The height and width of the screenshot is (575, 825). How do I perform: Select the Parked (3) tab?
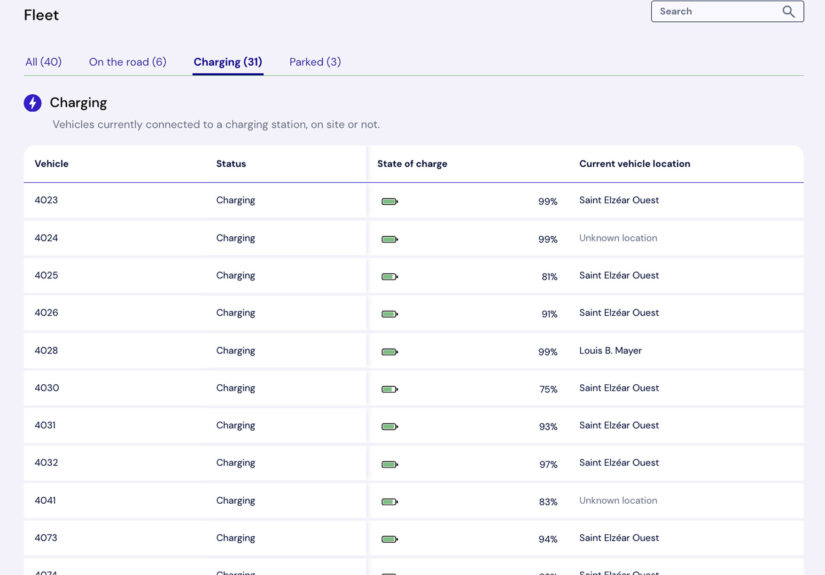[315, 62]
